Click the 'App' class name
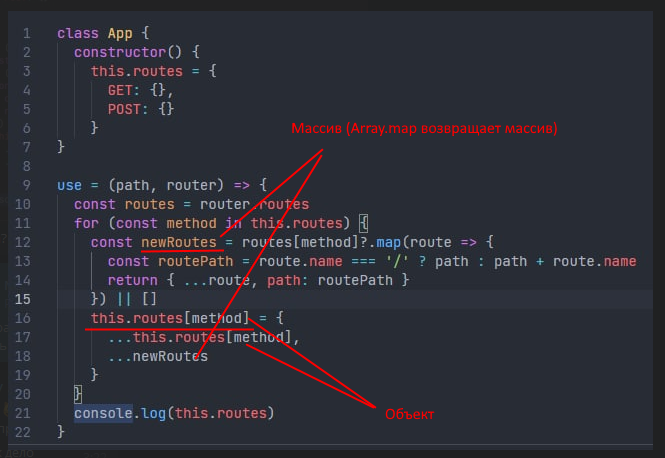 [x=120, y=33]
